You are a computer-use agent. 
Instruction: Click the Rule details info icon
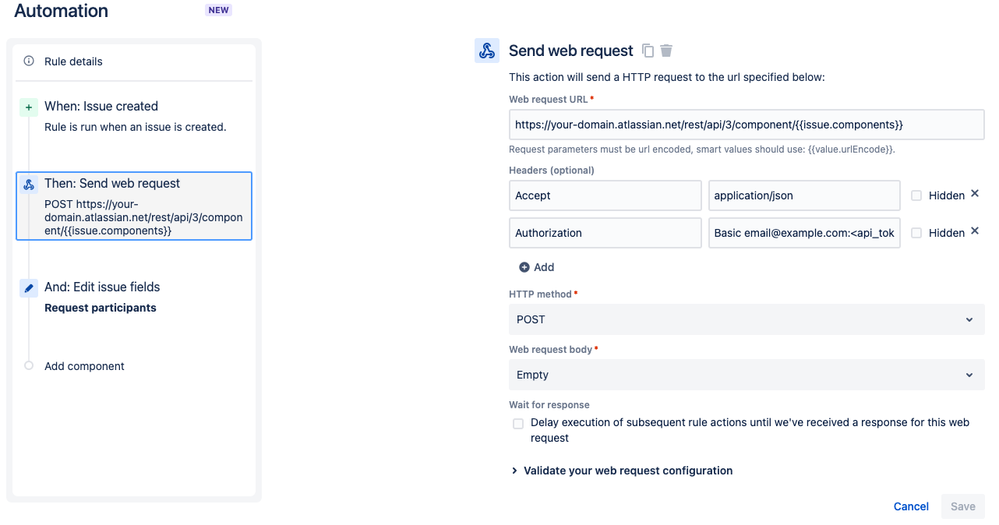tap(29, 61)
